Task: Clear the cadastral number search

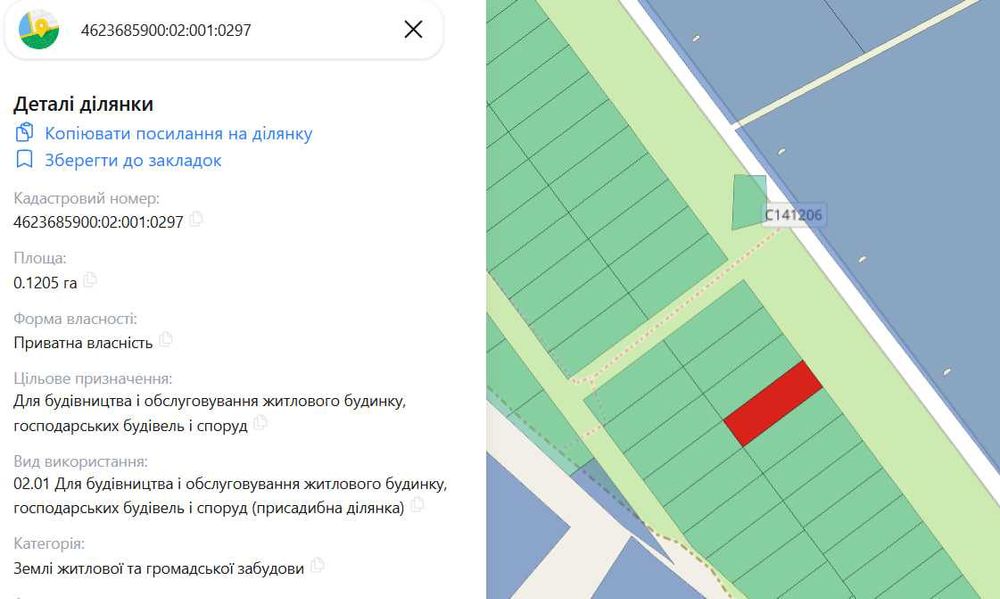Action: coord(413,29)
